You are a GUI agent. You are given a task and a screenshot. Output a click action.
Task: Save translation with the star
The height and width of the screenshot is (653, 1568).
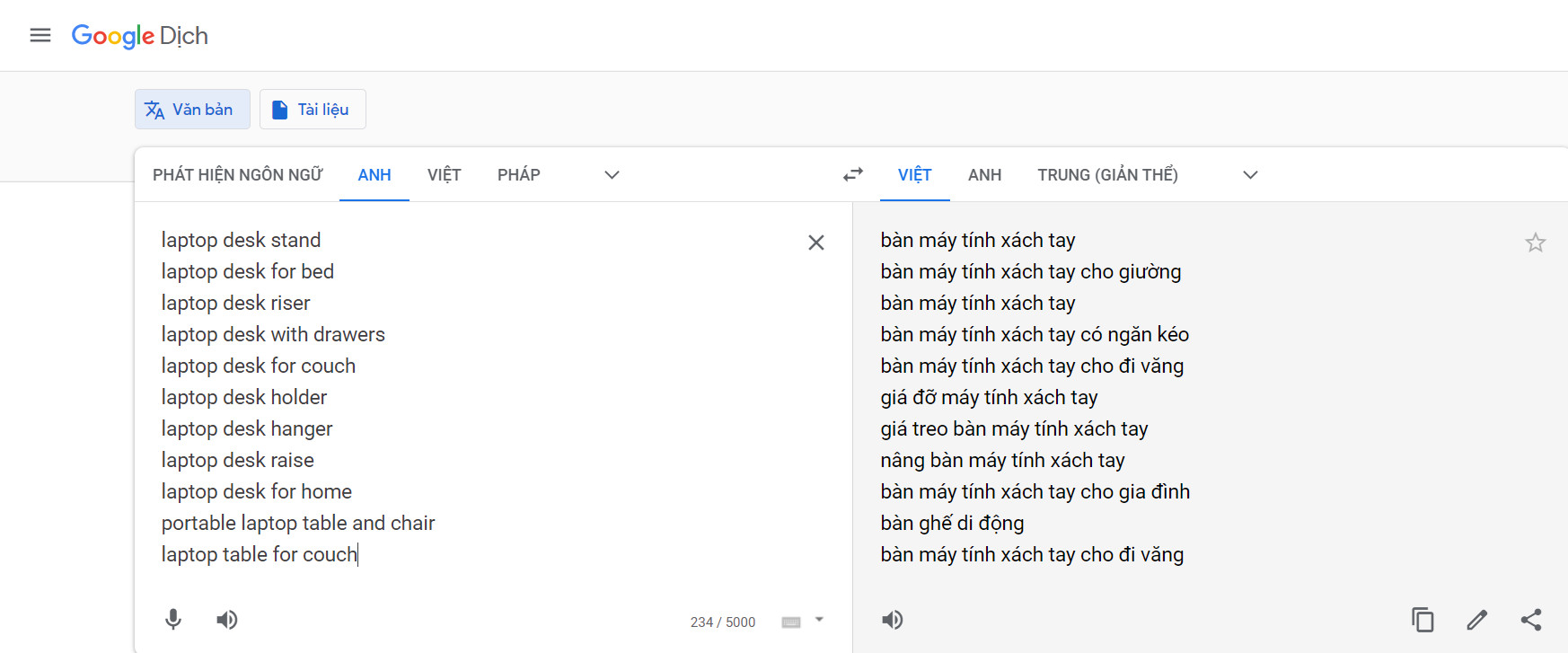(1535, 243)
